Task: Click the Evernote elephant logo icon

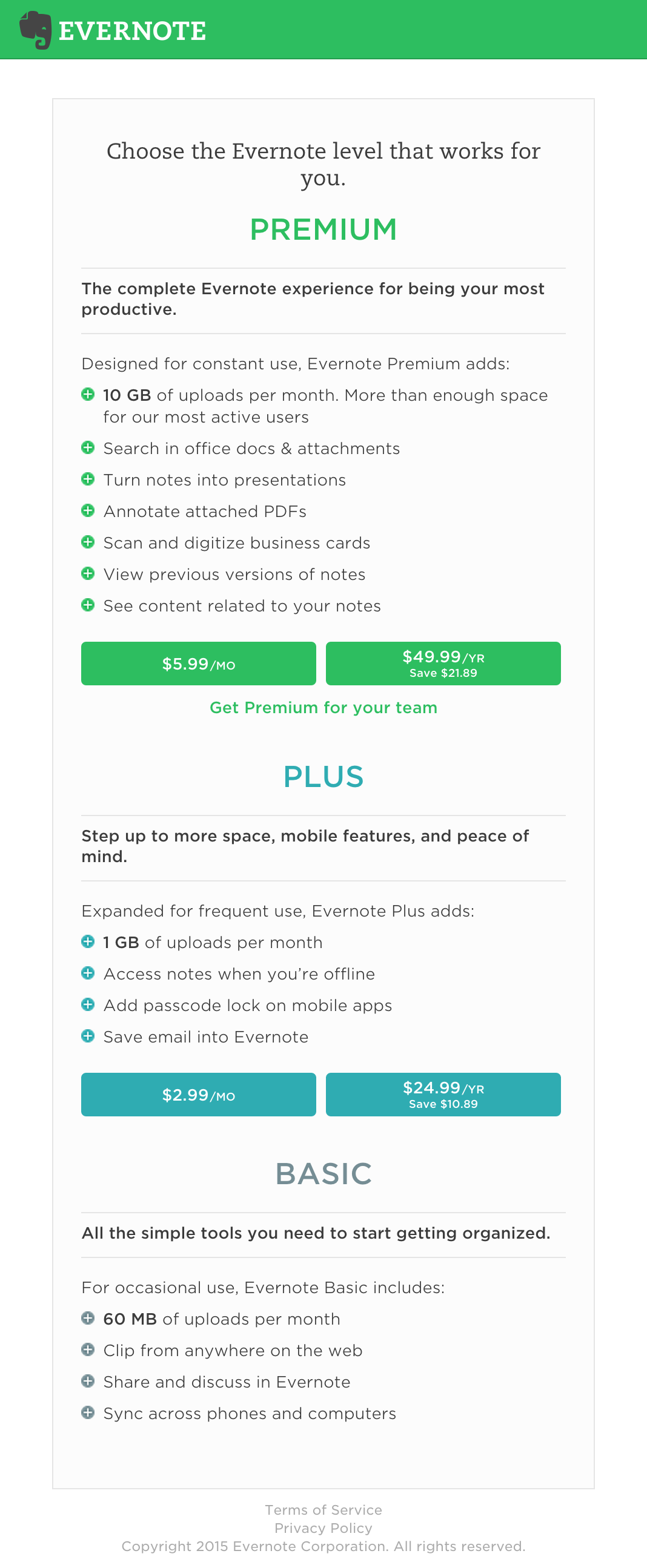Action: pos(35,30)
